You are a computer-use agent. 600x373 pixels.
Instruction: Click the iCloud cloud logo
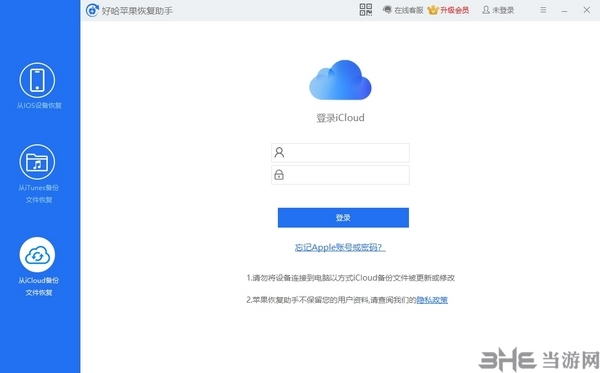coord(340,80)
